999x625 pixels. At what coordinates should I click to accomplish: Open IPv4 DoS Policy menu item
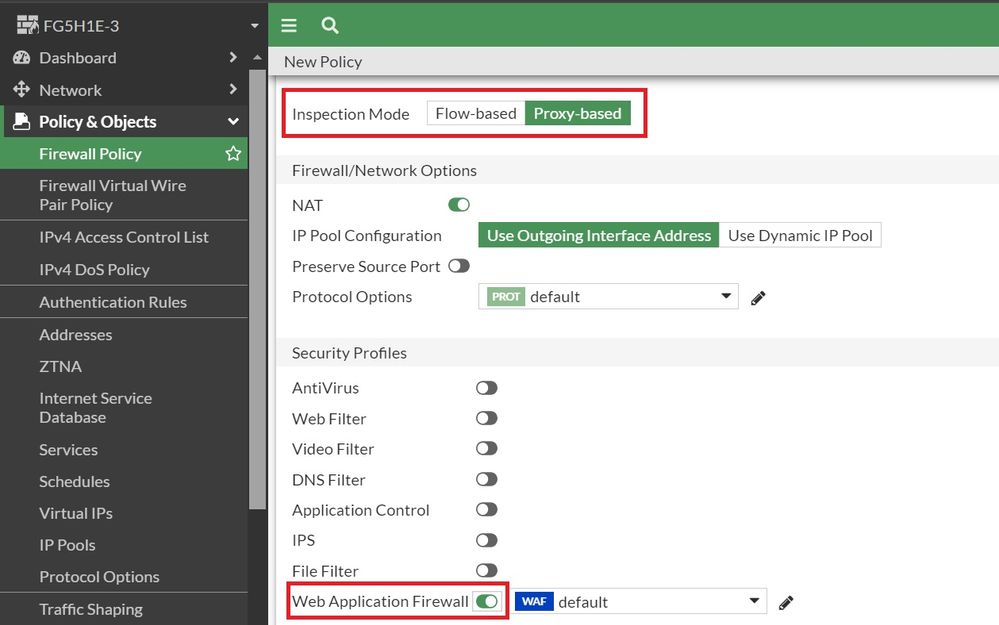pyautogui.click(x=94, y=270)
